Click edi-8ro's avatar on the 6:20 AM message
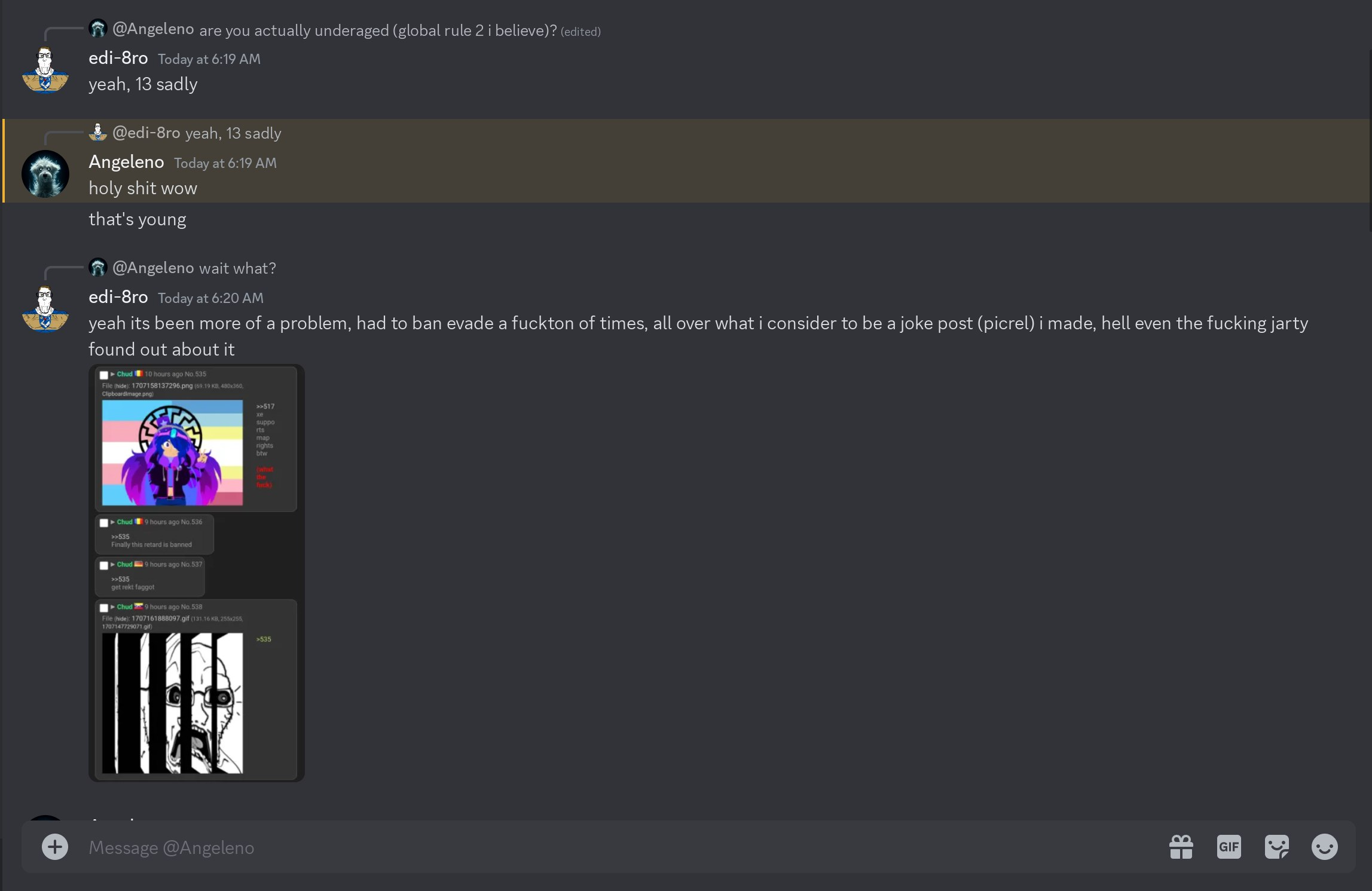Screen dimensions: 1372x891 point(45,309)
